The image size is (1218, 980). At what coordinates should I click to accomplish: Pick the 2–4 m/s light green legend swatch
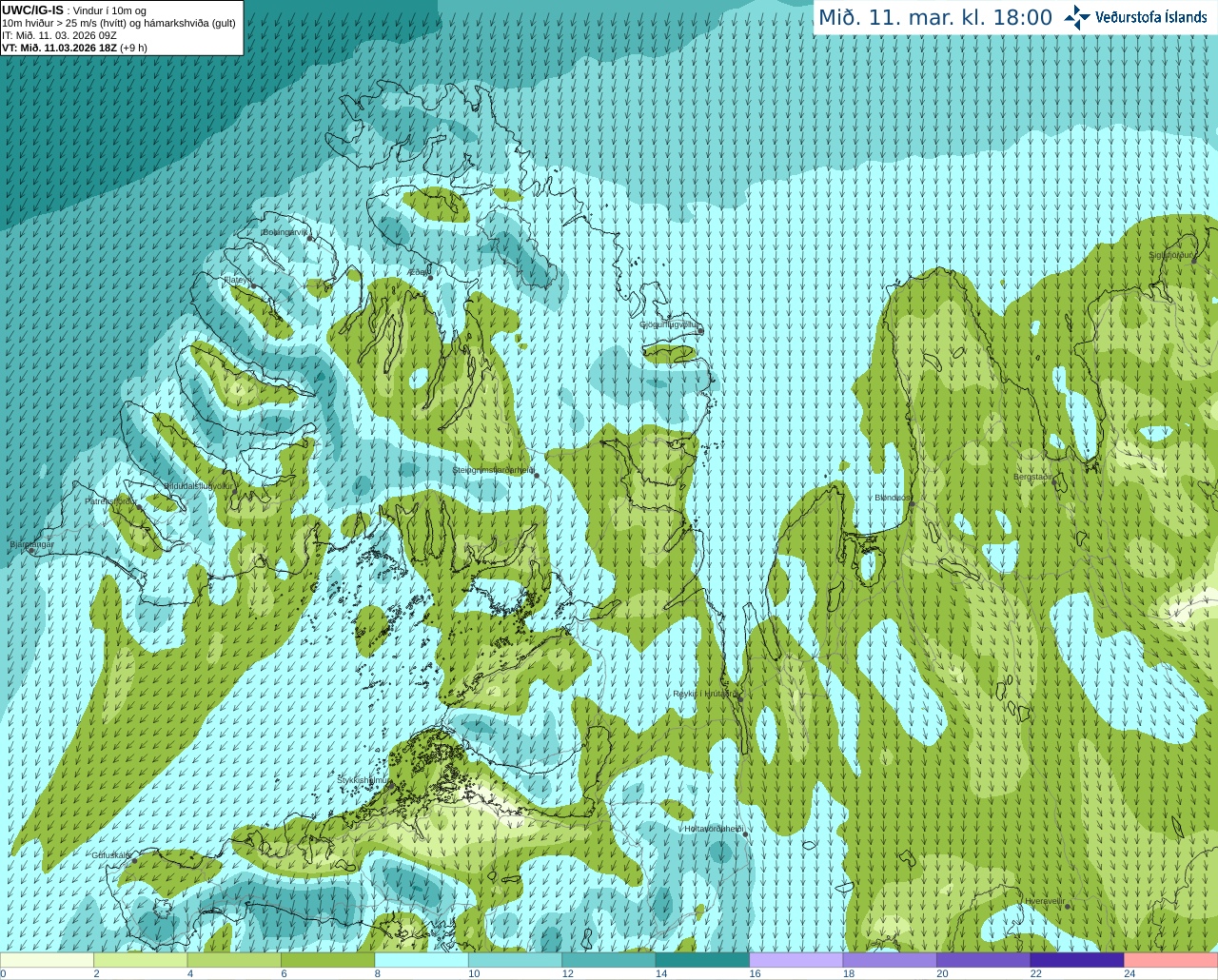pos(141,960)
